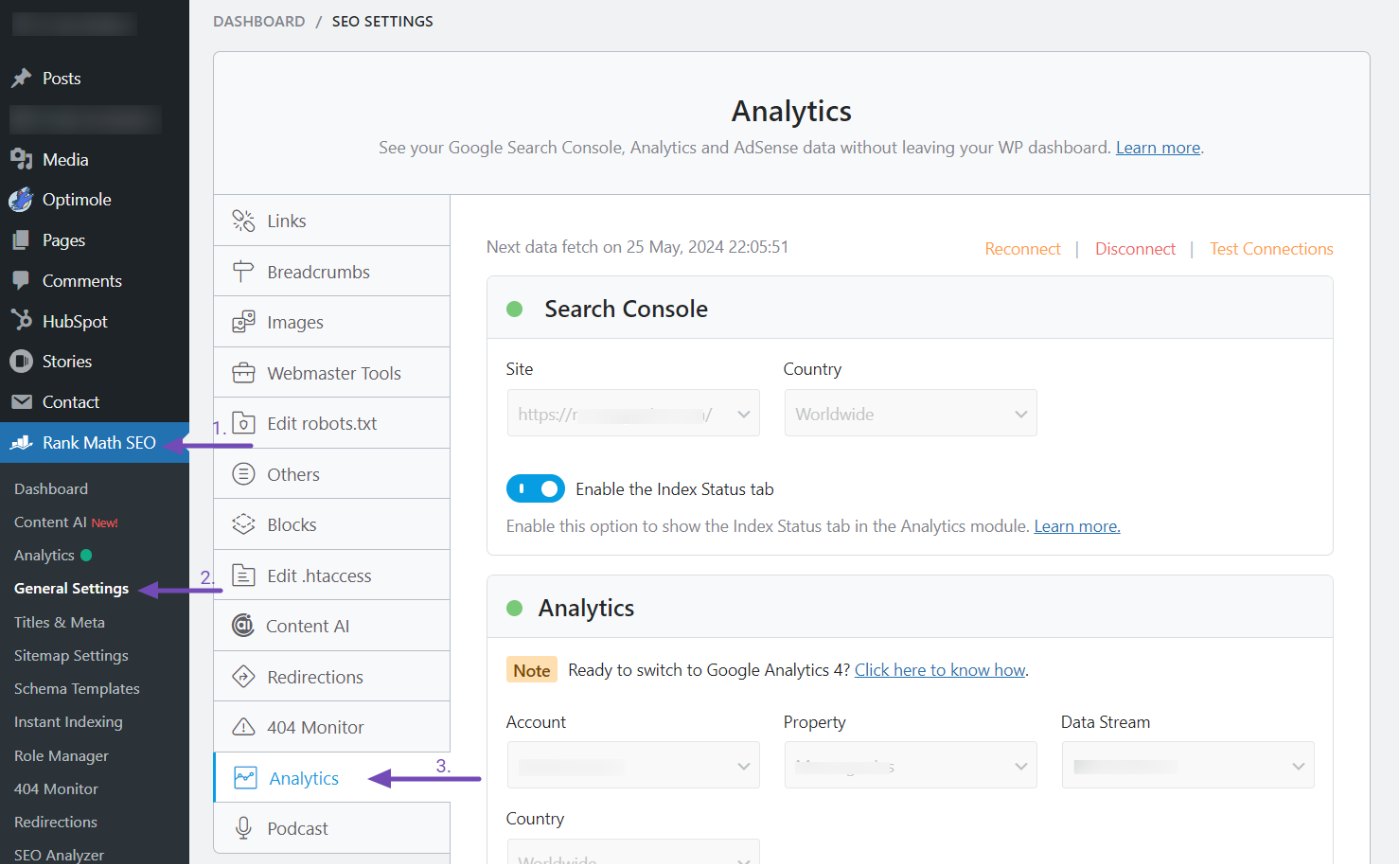This screenshot has width=1399, height=864.
Task: Click the Blocks cube icon
Action: point(243,525)
